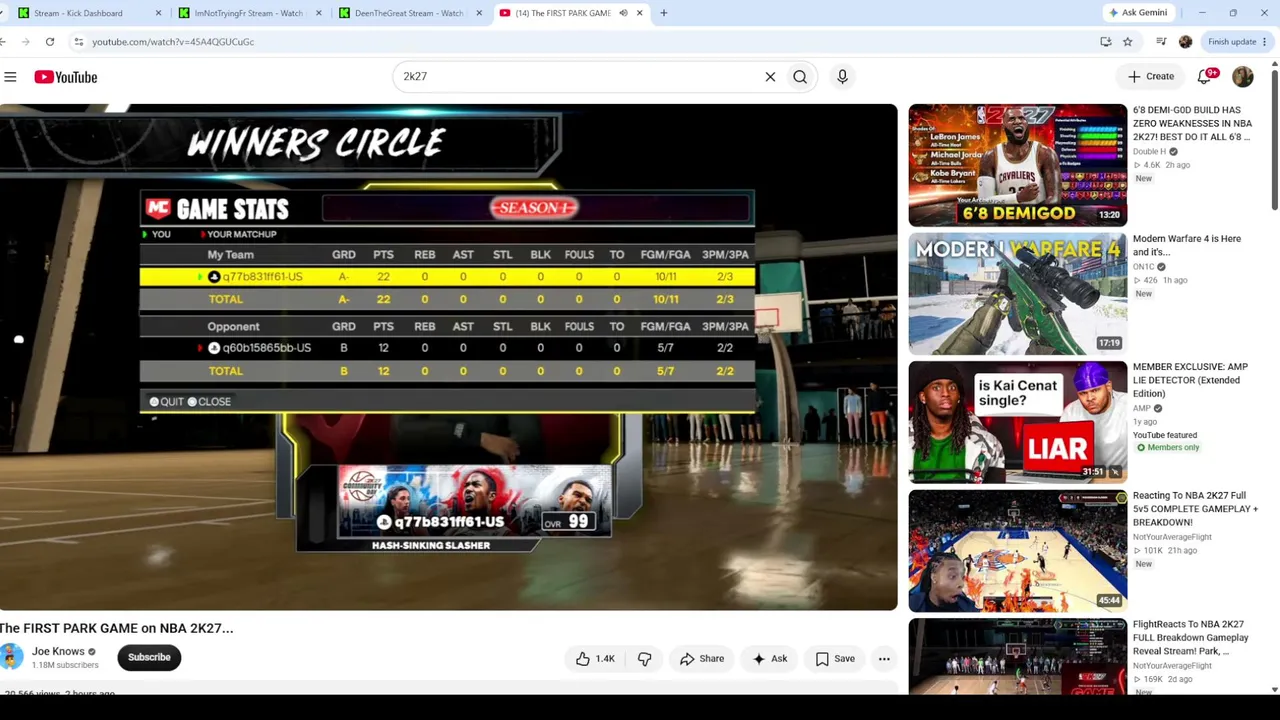1280x720 pixels.
Task: Open the Joe Knows channel name link
Action: tap(58, 651)
